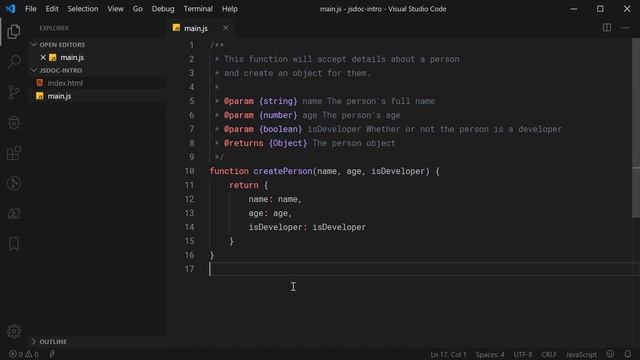Open the Debug menu
This screenshot has width=640, height=360.
coord(163,9)
